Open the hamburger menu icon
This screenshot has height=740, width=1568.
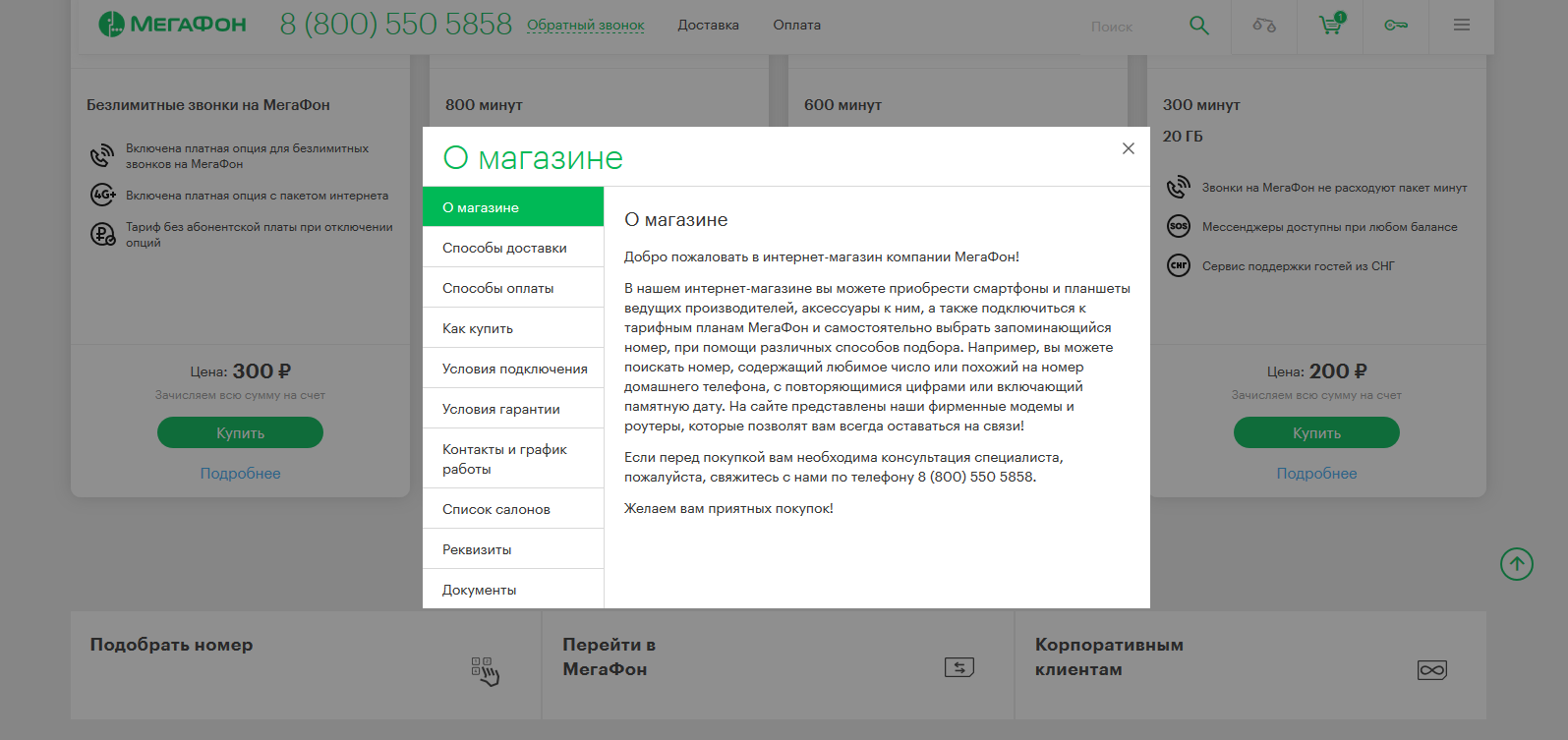(x=1462, y=26)
